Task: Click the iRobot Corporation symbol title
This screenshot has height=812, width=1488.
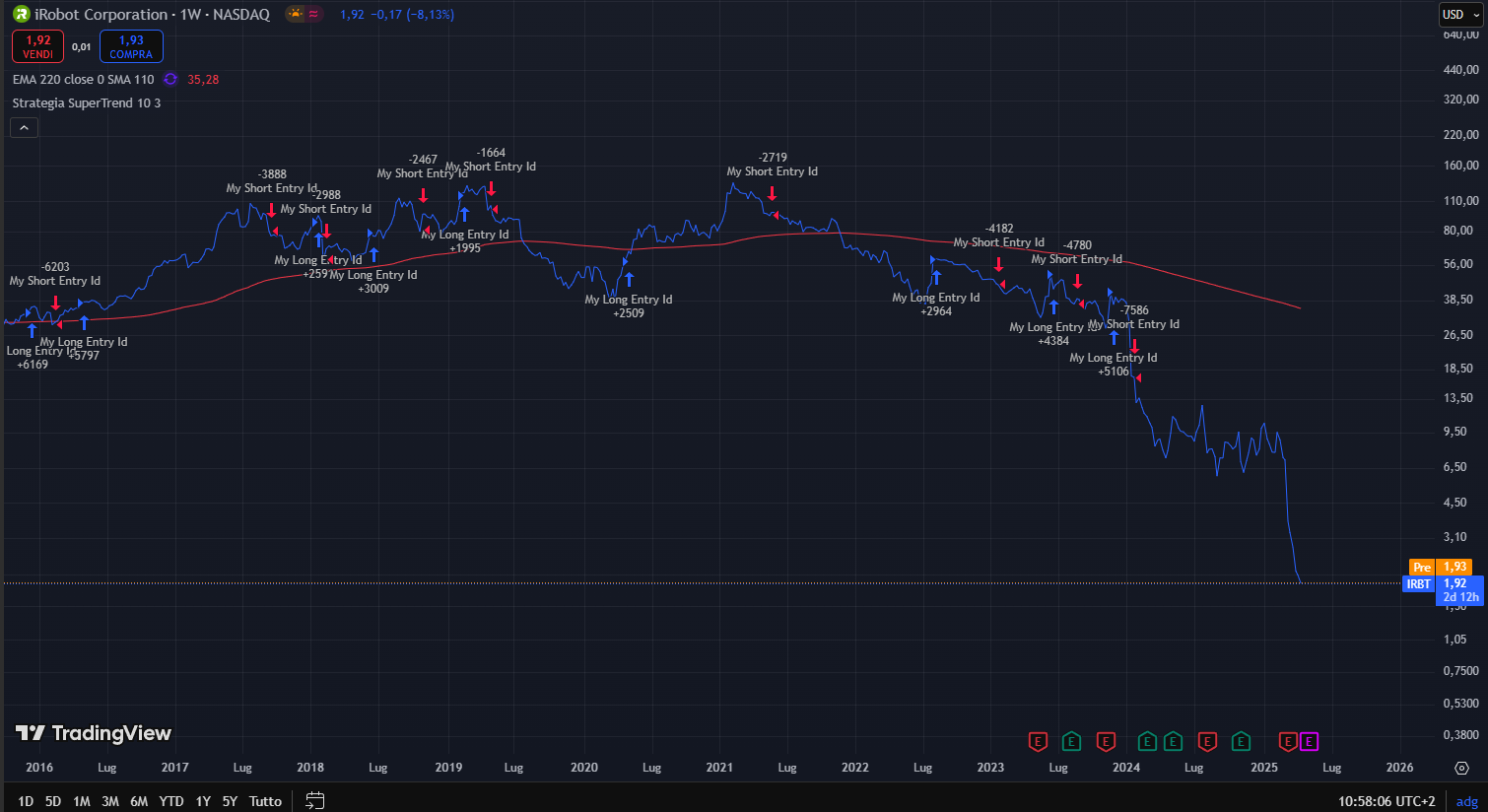Action: point(101,14)
